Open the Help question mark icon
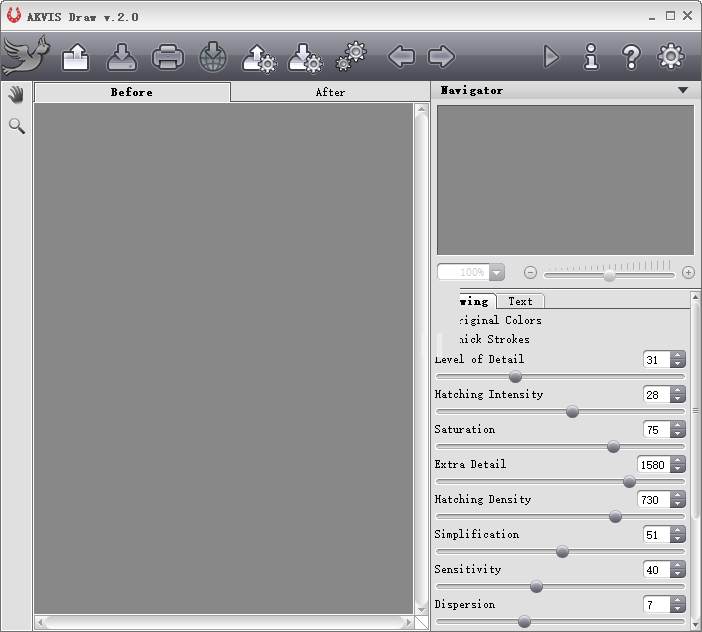The width and height of the screenshot is (702, 632). point(631,57)
